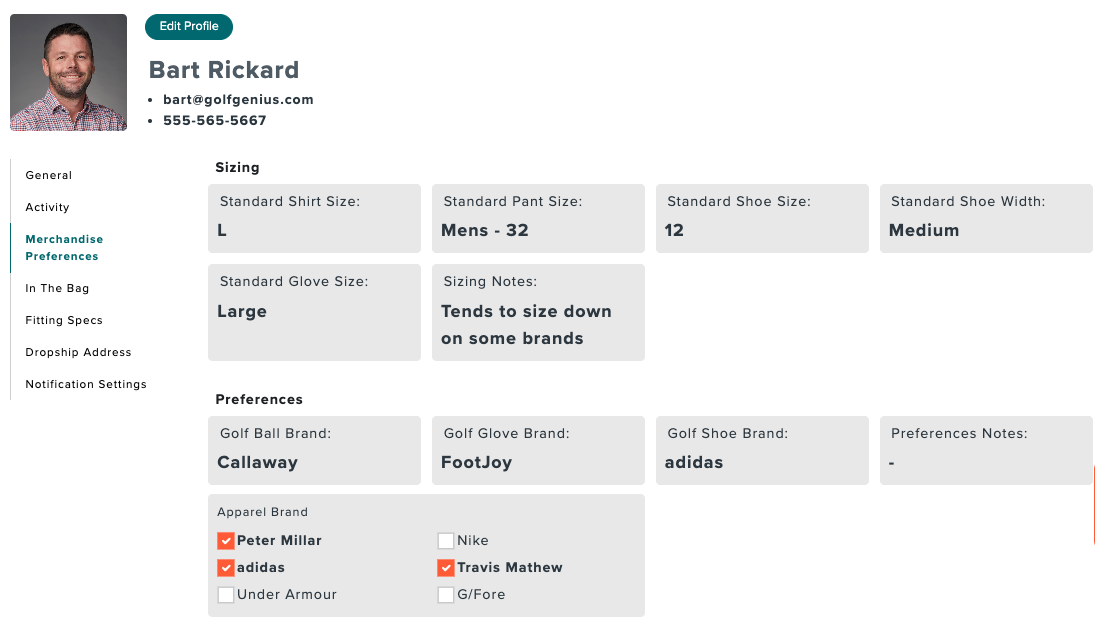Enable the Nike apparel brand
This screenshot has width=1095, height=634.
pos(446,541)
